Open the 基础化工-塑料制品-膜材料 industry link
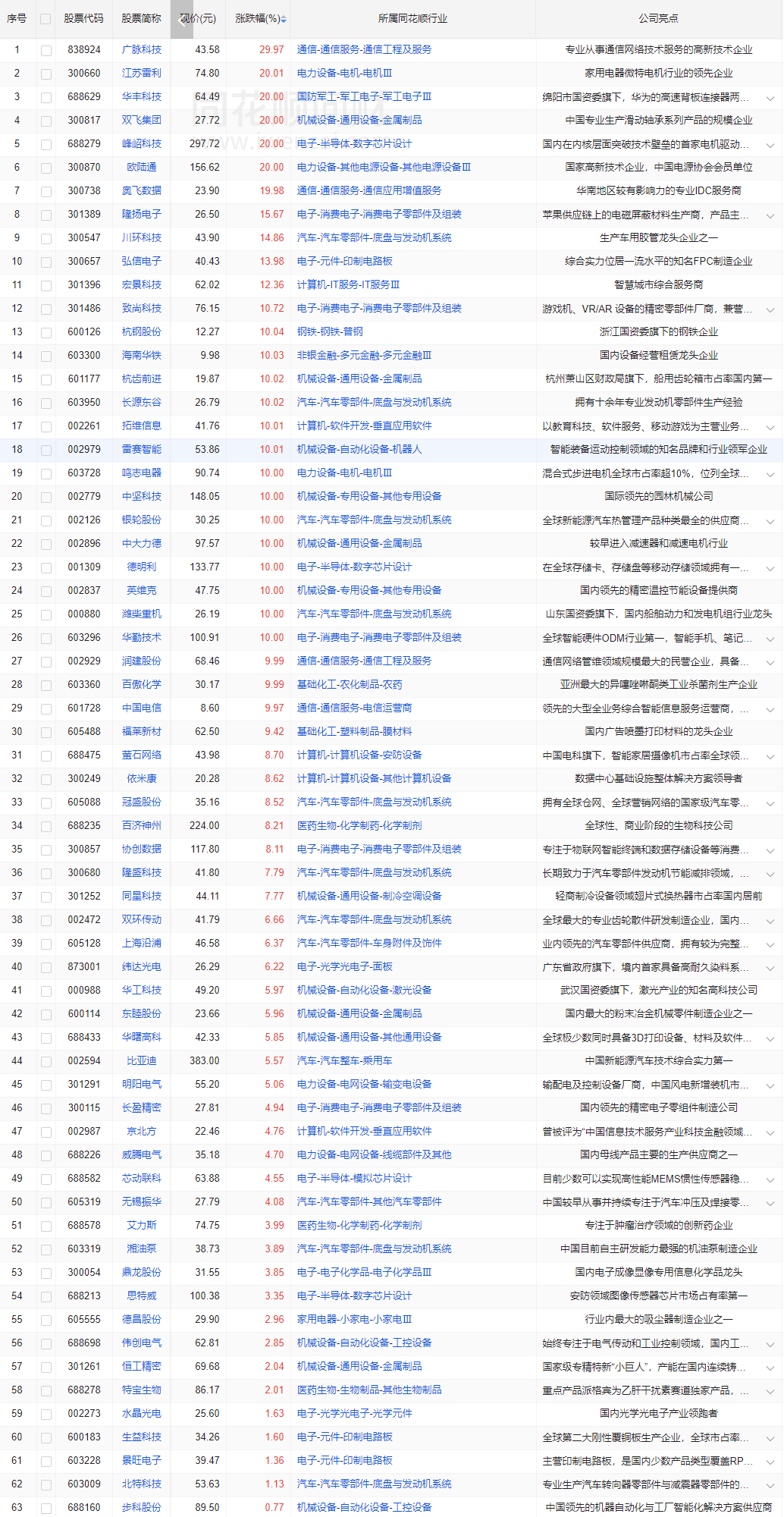Screen dimensions: 784x1517 (354, 731)
